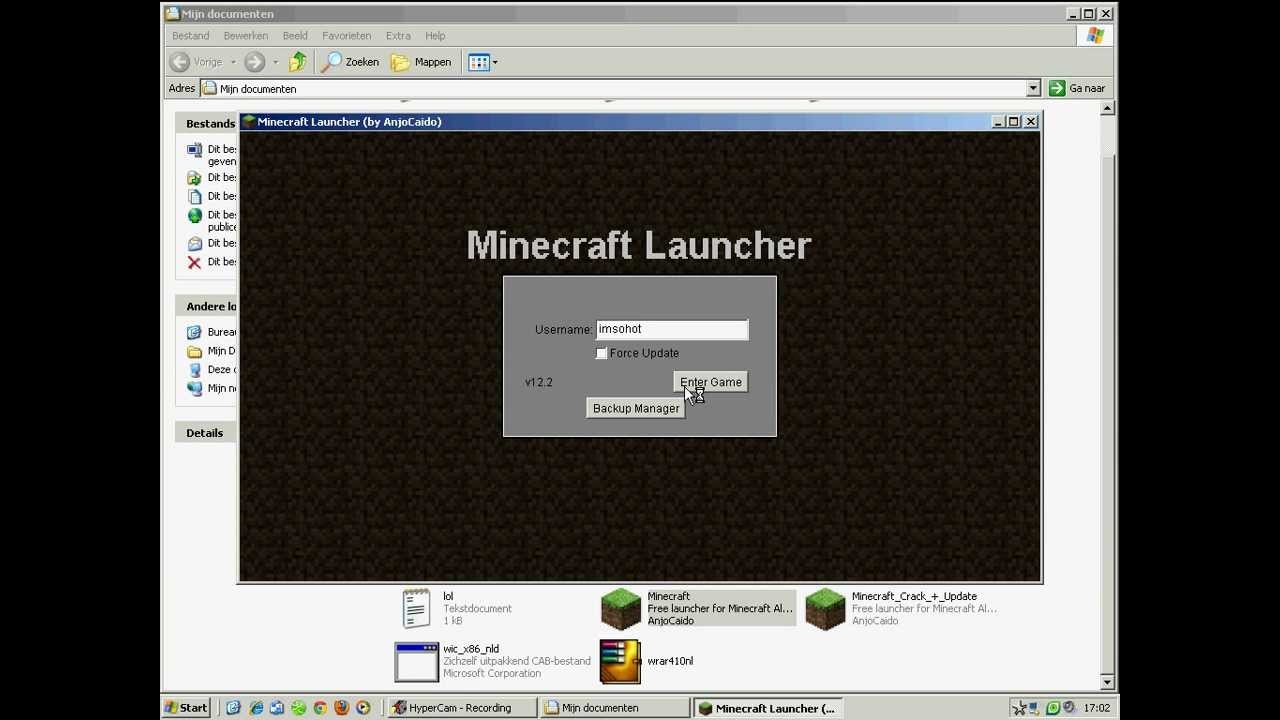The image size is (1280, 720).
Task: Click the Bureaublad link icon in sidebar
Action: pos(194,332)
